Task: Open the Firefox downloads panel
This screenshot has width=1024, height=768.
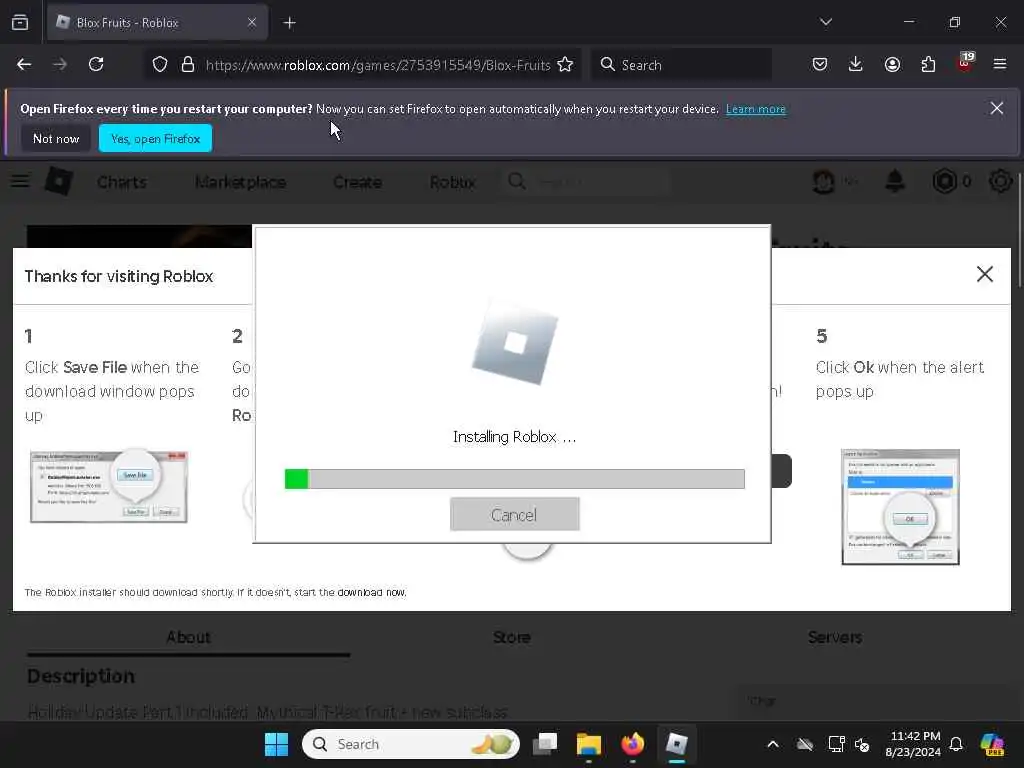Action: 856,64
